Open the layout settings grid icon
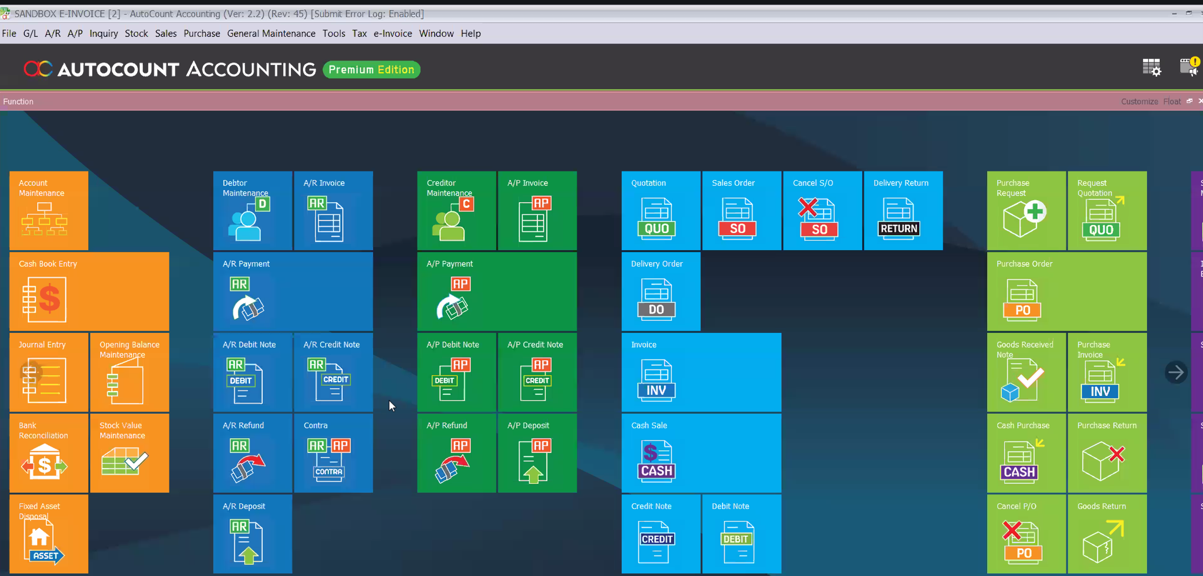1203x576 pixels. click(1152, 67)
